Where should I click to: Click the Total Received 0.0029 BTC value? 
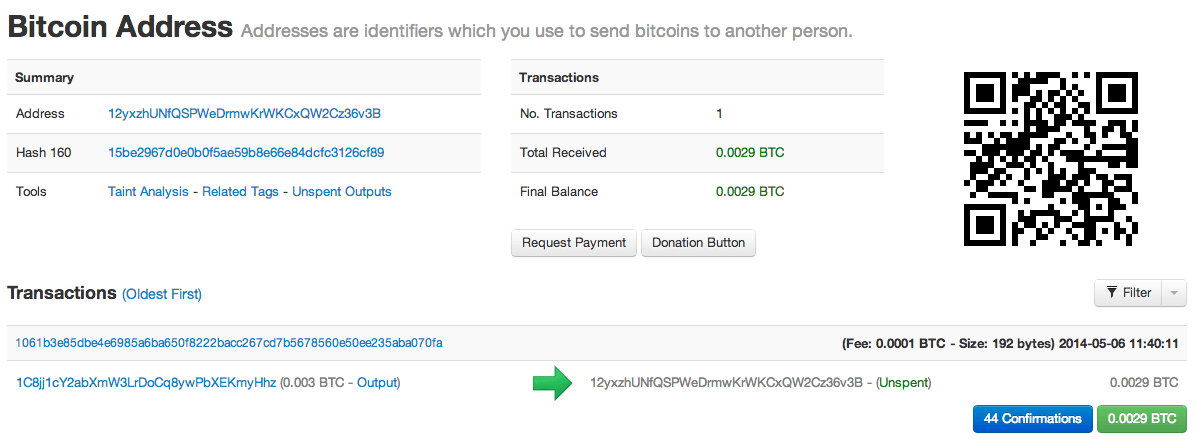click(750, 153)
